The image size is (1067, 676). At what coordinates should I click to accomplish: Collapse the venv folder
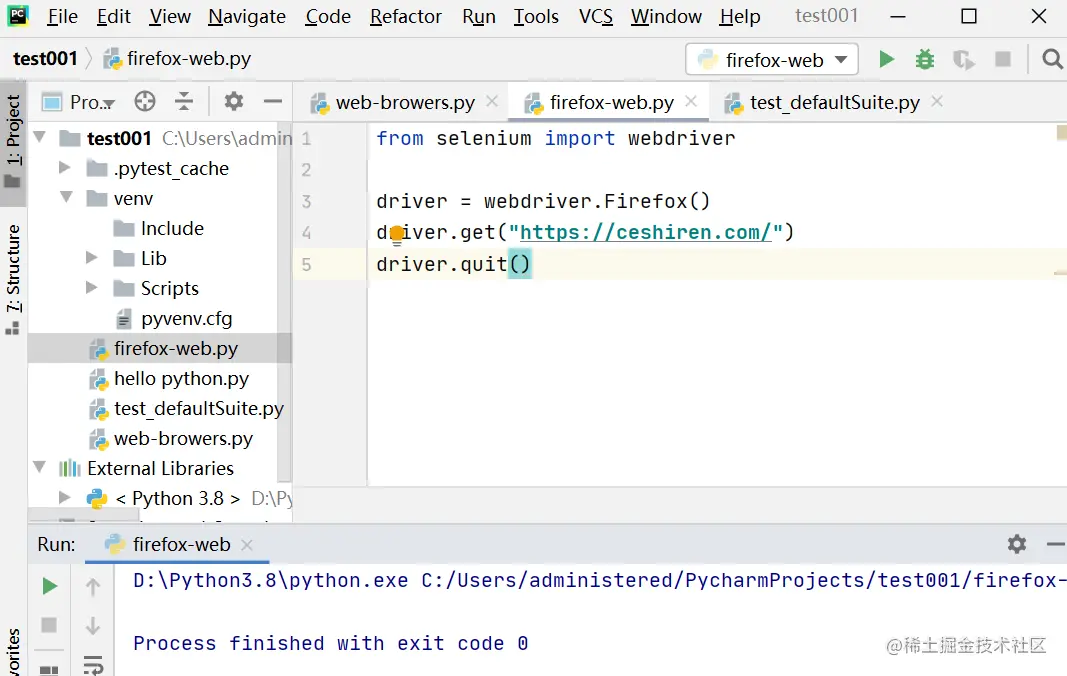pos(66,197)
